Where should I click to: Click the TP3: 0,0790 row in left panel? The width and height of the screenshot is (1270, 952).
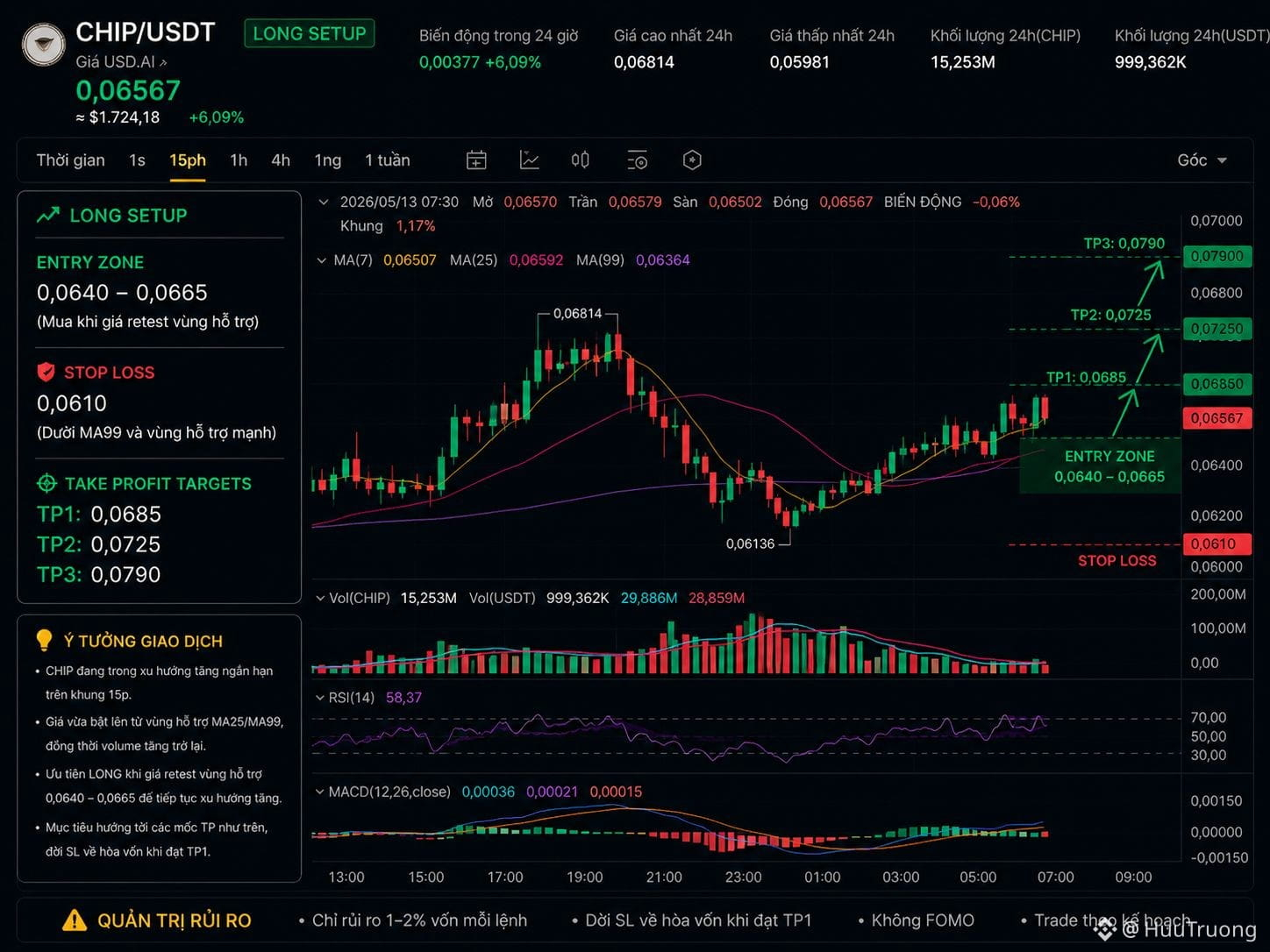click(99, 574)
